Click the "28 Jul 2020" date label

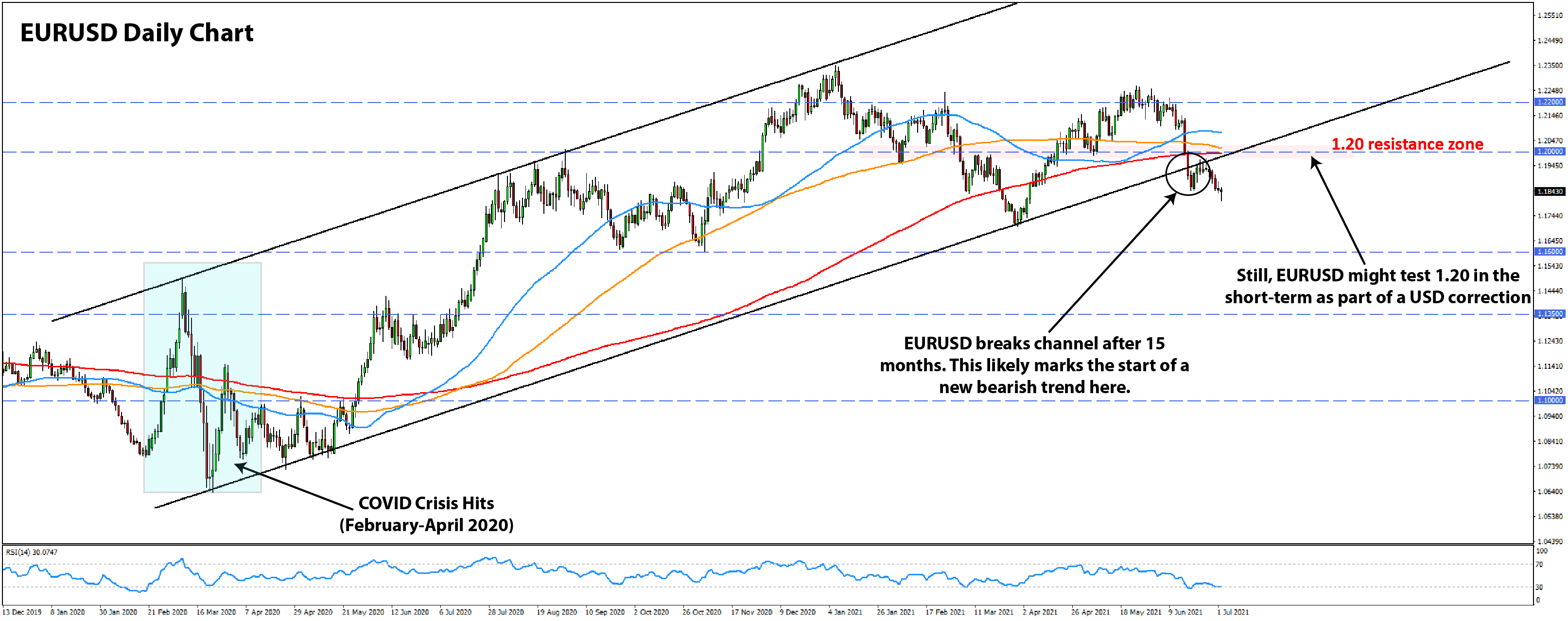click(506, 612)
